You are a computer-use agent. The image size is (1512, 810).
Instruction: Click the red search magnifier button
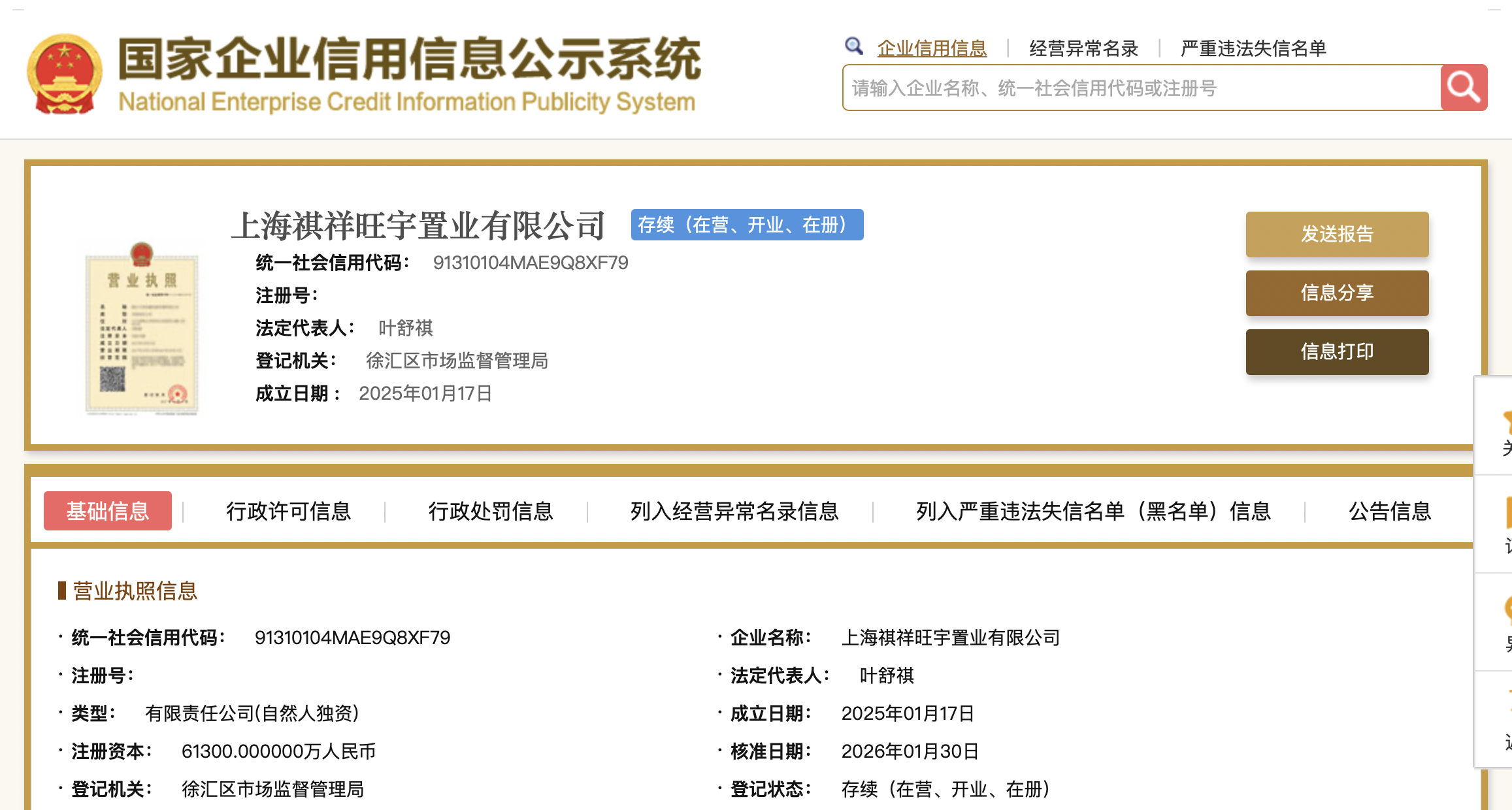pos(1463,88)
